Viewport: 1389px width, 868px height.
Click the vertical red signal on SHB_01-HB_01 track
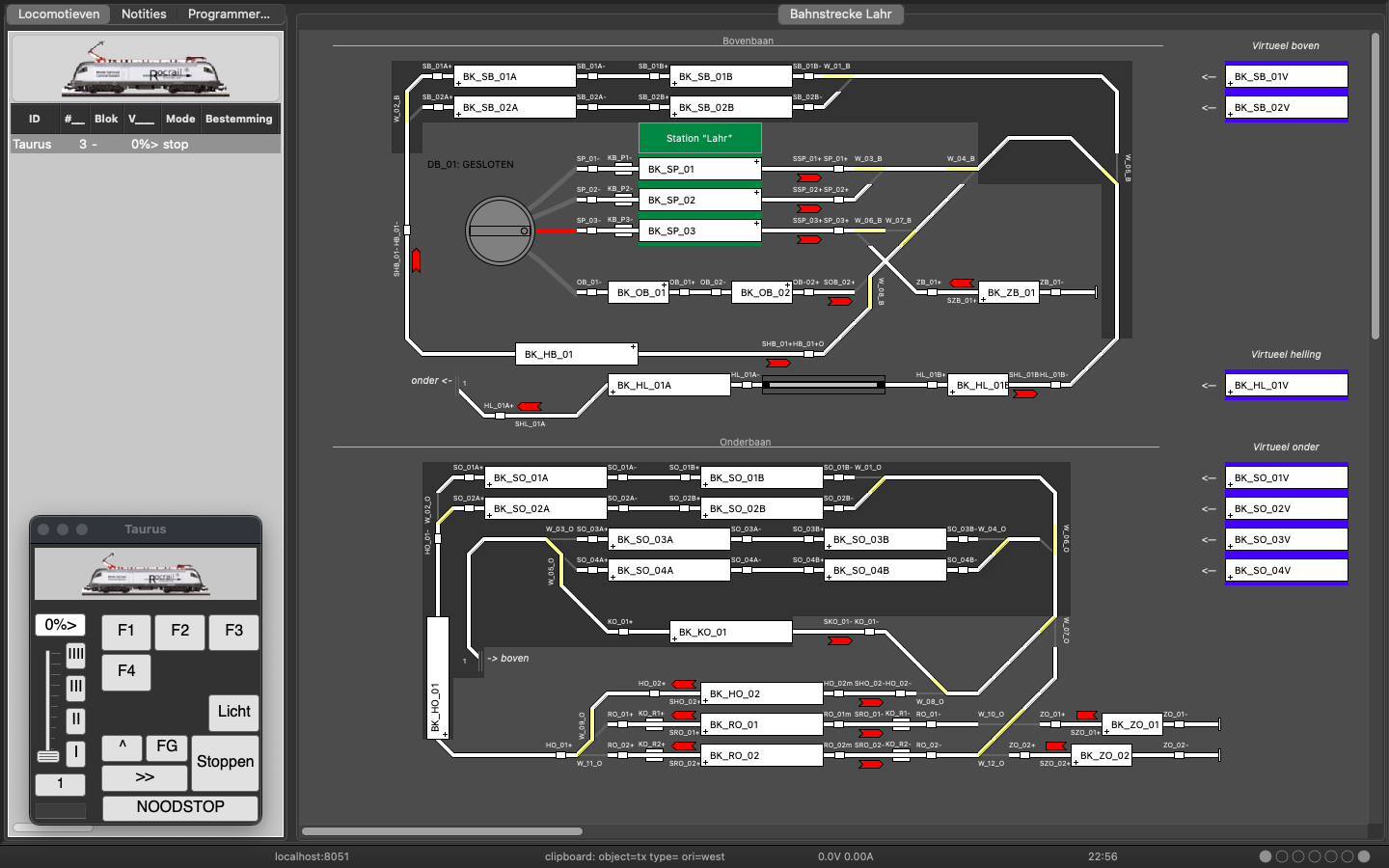(x=416, y=260)
